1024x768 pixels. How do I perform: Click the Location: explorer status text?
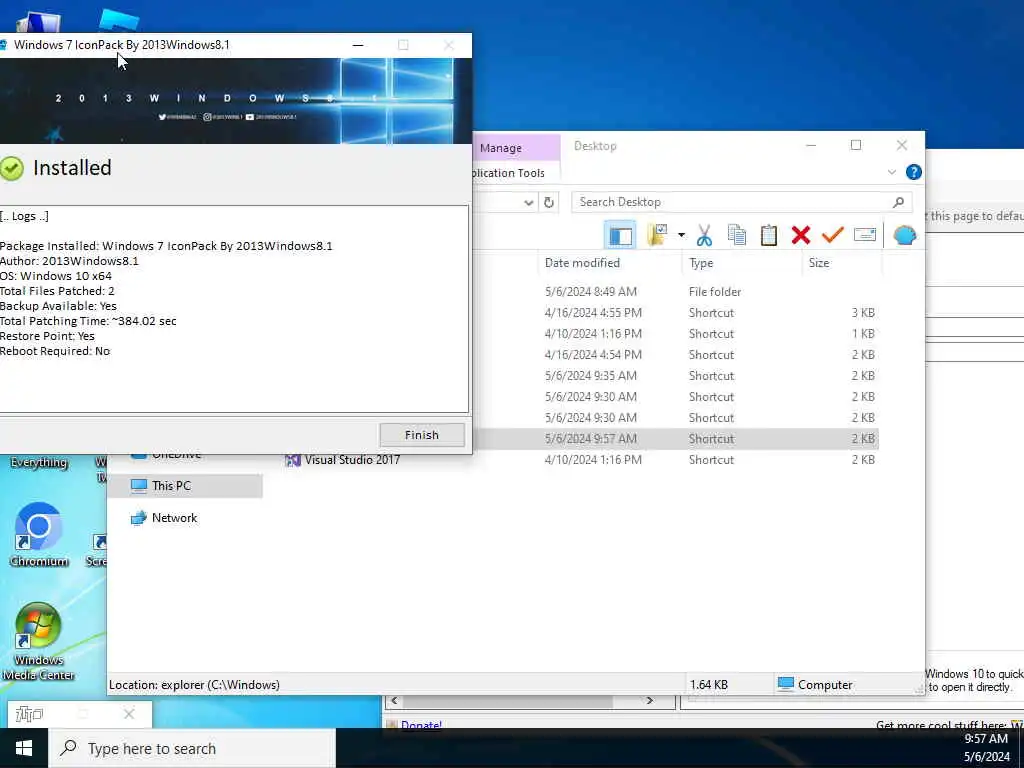tap(195, 684)
